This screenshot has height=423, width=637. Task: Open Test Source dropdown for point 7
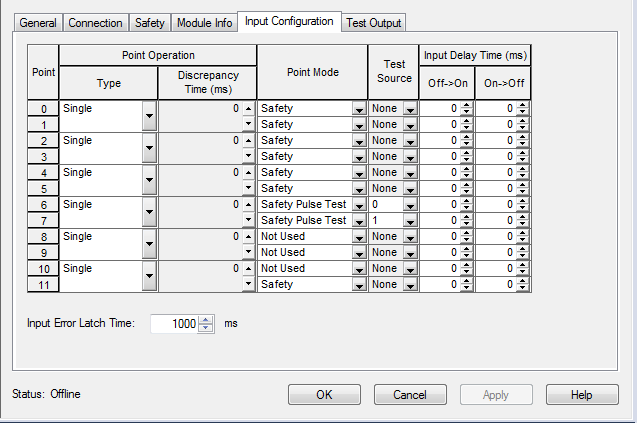tap(409, 221)
